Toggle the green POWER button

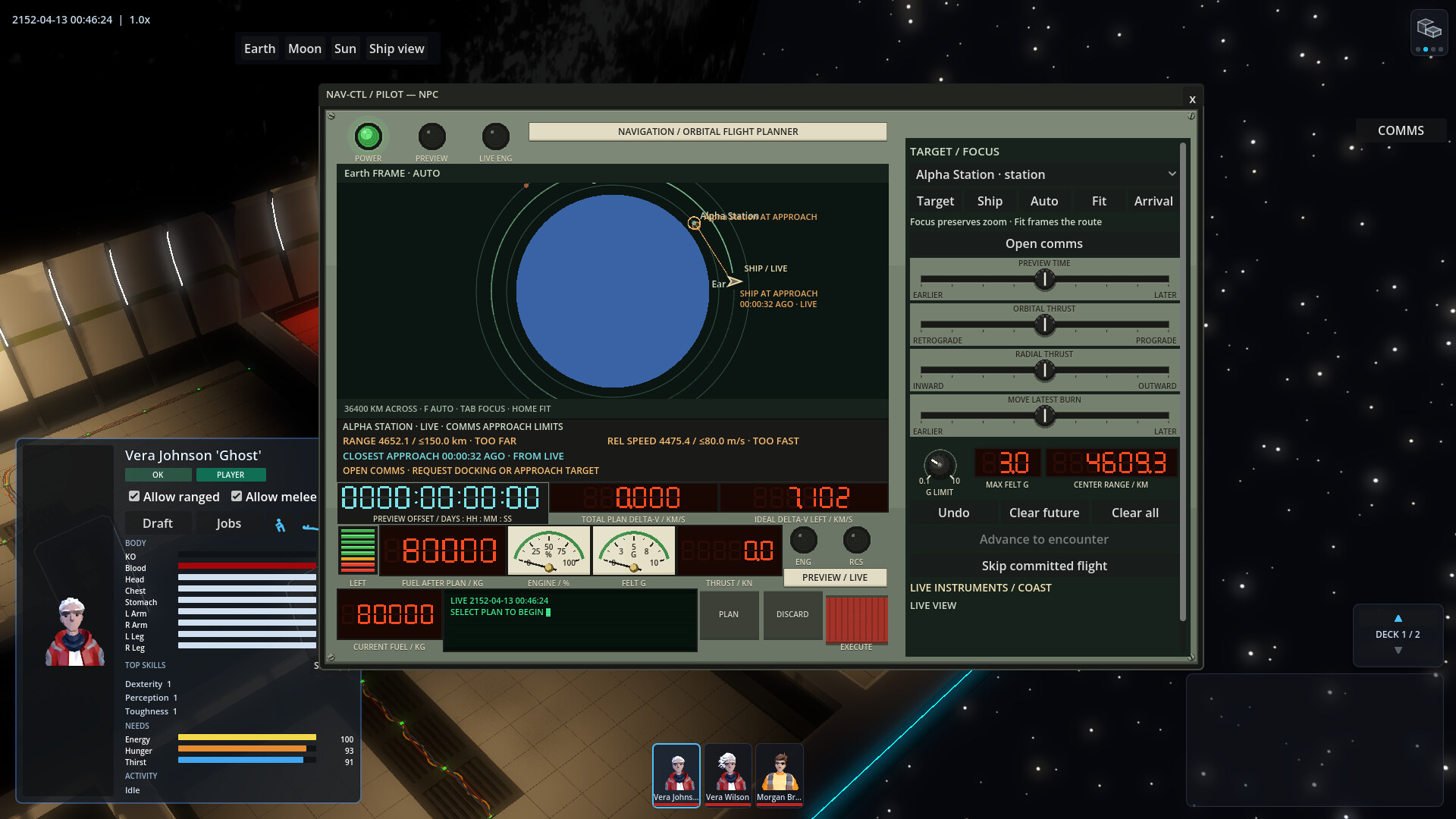(368, 136)
